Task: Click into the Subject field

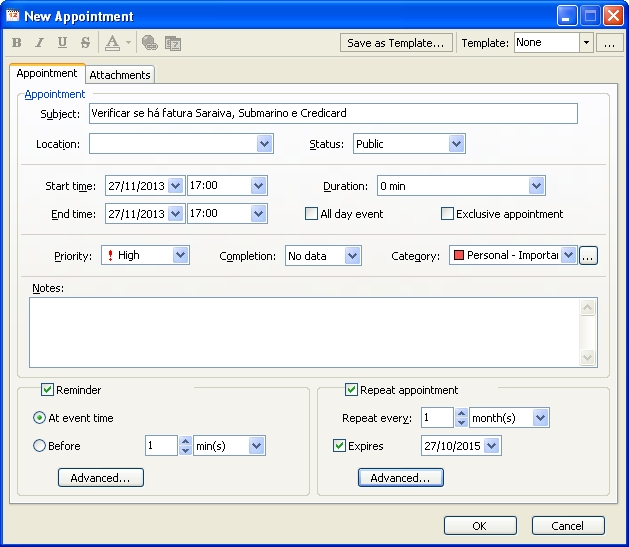Action: click(333, 113)
